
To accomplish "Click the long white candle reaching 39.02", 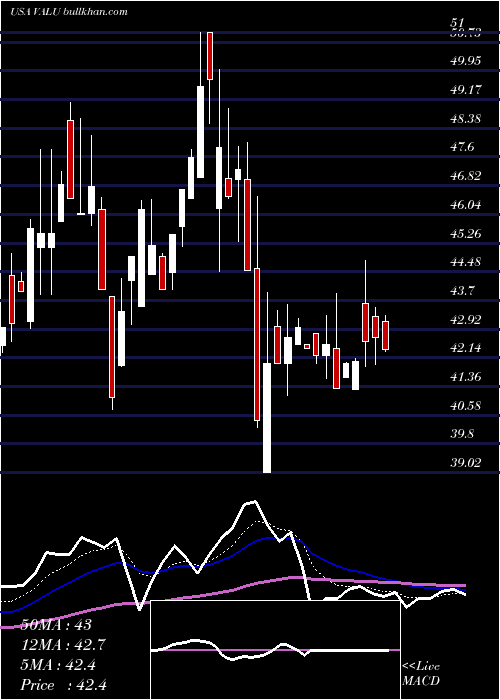I will (x=267, y=418).
